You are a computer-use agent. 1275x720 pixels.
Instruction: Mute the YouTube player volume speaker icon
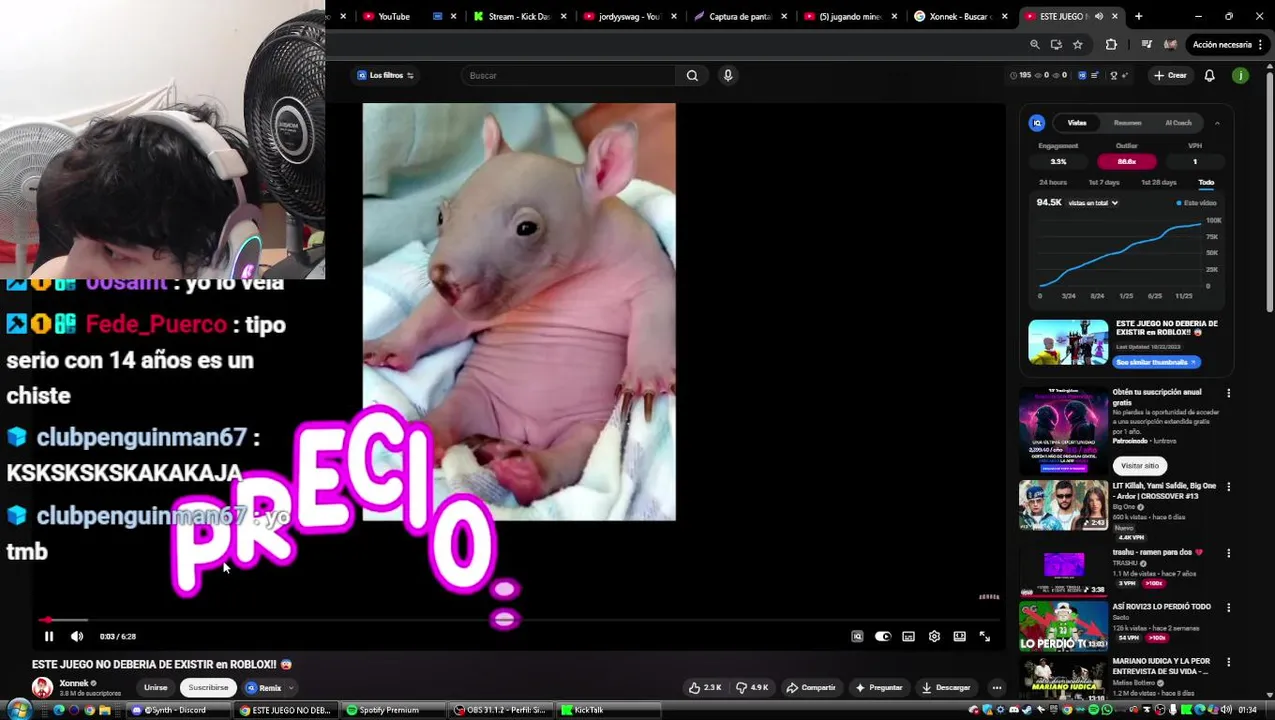click(77, 636)
